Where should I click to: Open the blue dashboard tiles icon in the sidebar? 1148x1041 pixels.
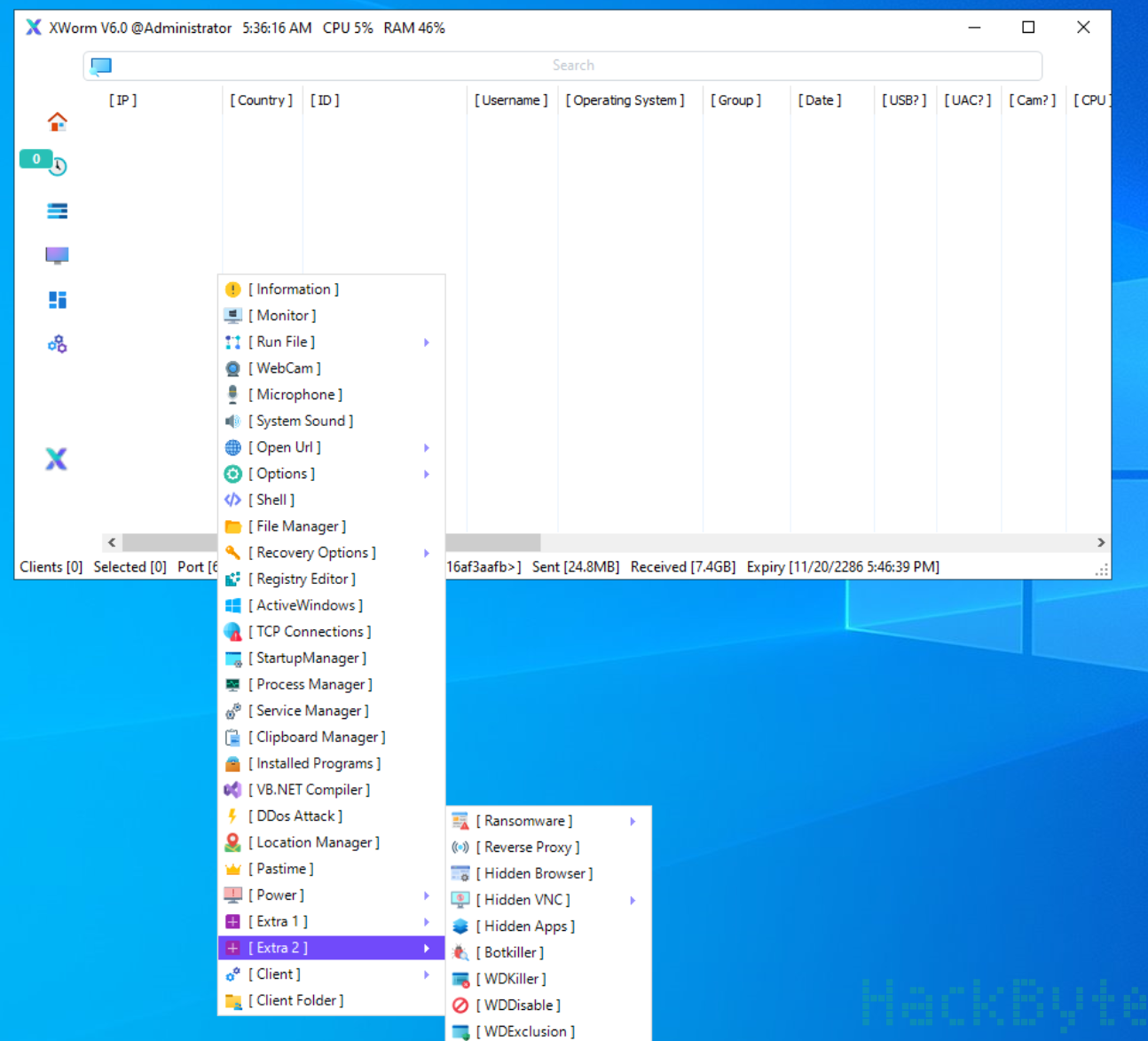pyautogui.click(x=58, y=300)
